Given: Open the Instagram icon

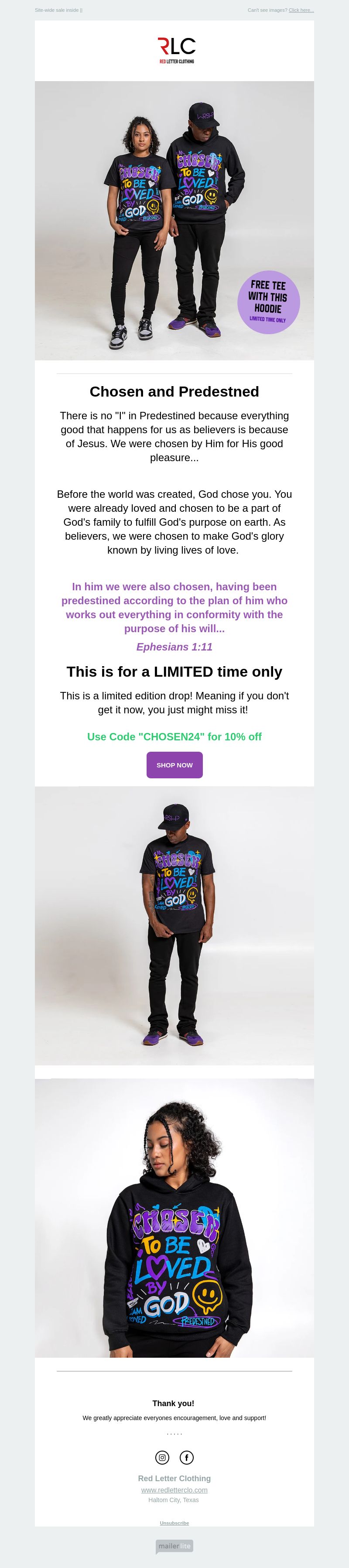Looking at the screenshot, I should click(162, 1457).
